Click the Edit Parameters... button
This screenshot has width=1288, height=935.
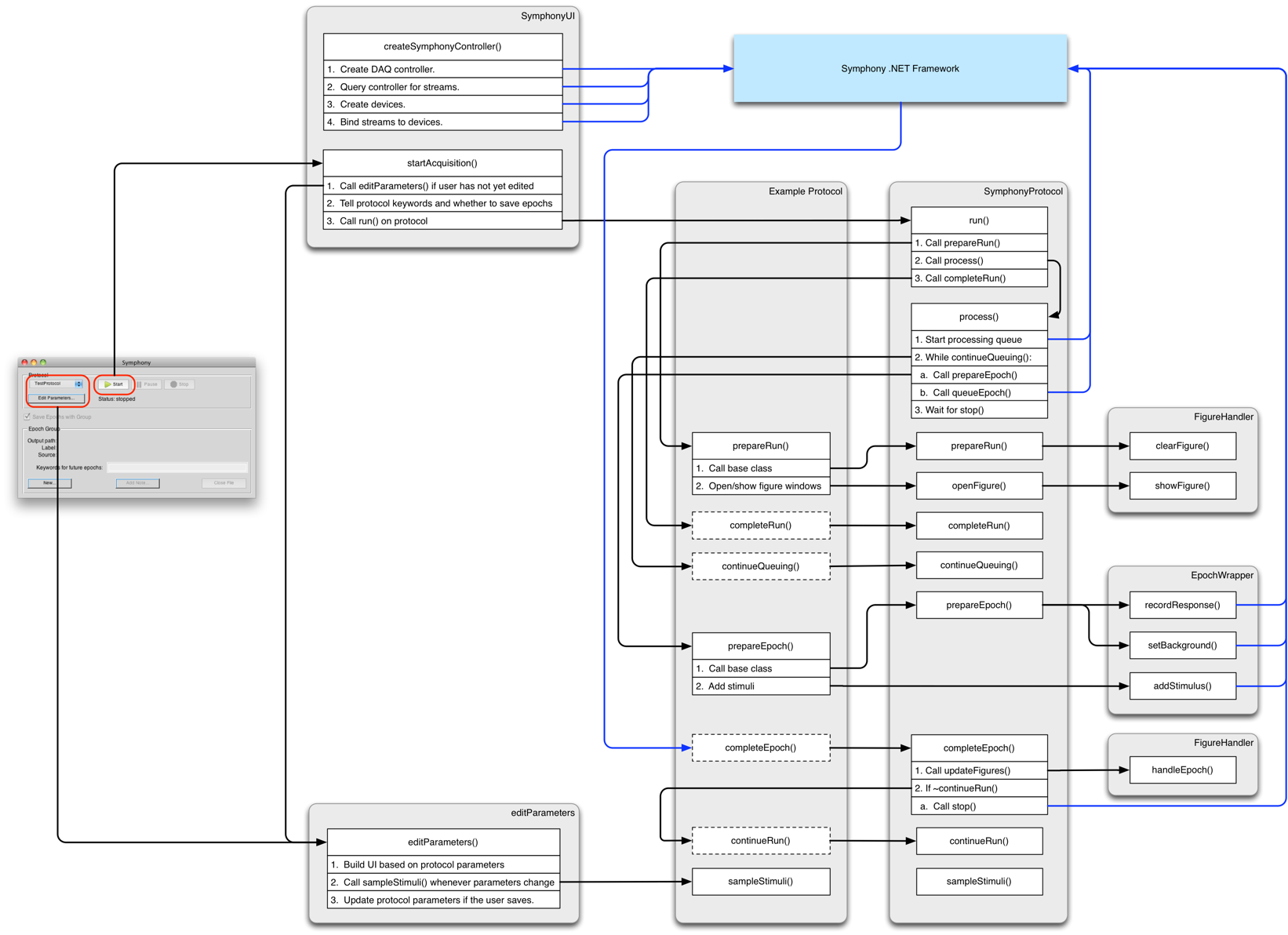coord(56,398)
